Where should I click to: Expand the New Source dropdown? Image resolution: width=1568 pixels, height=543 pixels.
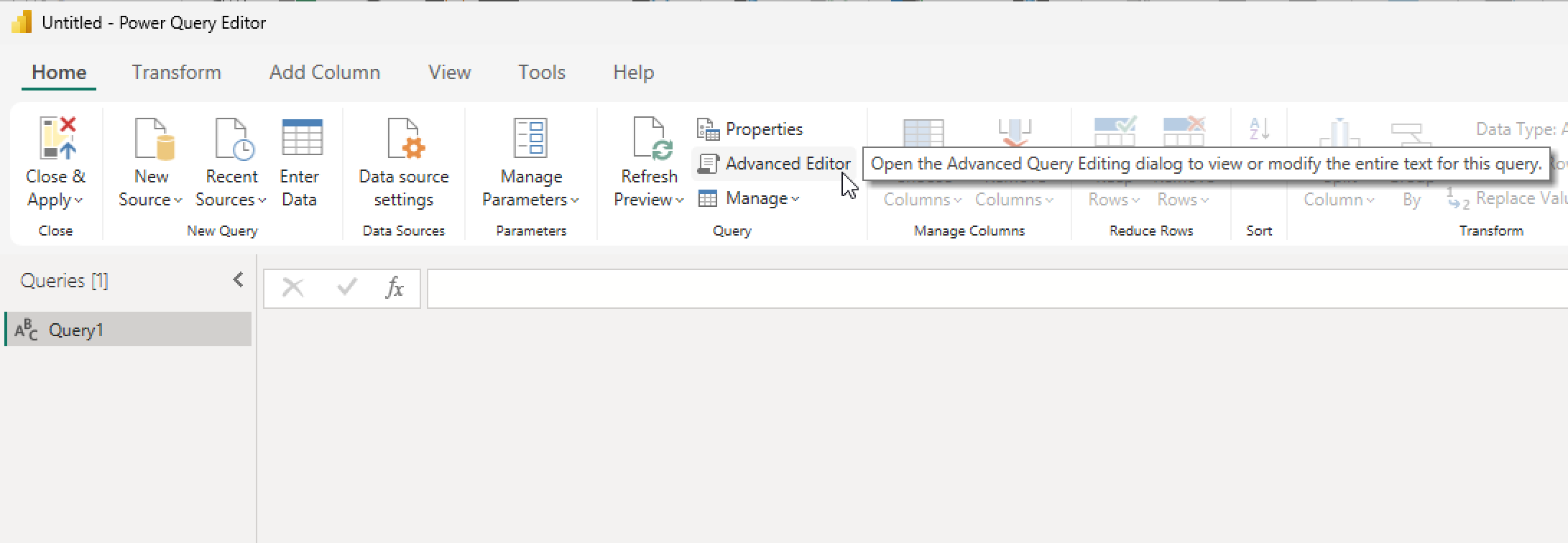177,200
